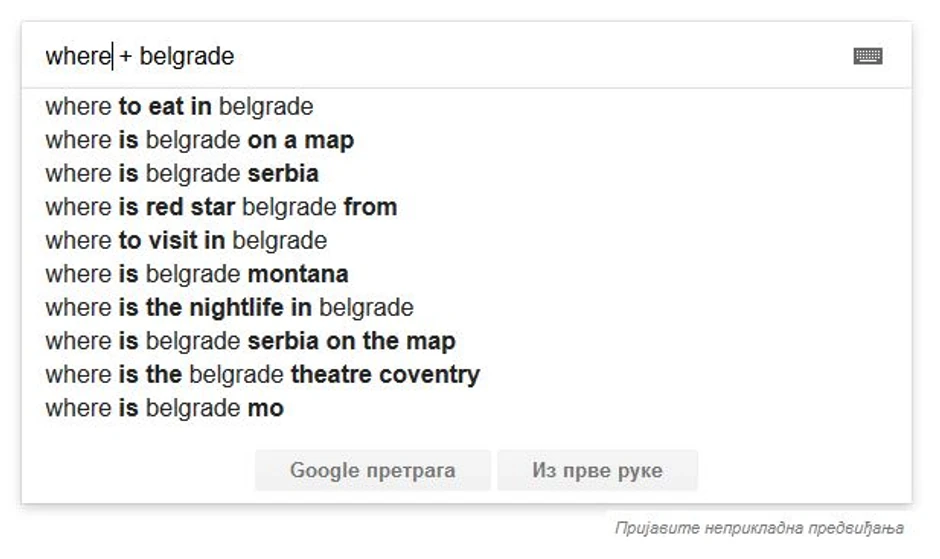
Task: Choose suggestion "where to visit in belgrade"
Action: click(x=186, y=241)
